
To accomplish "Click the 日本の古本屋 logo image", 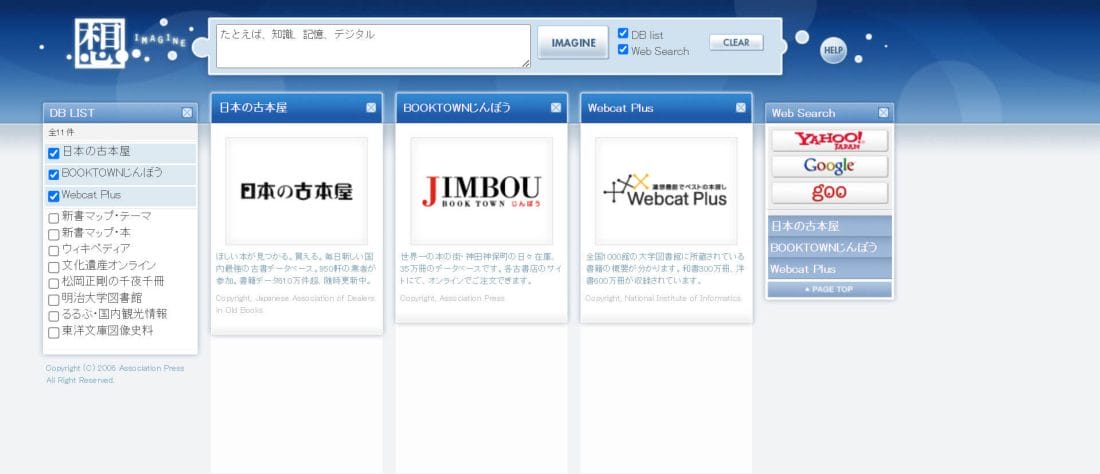I will click(x=297, y=191).
